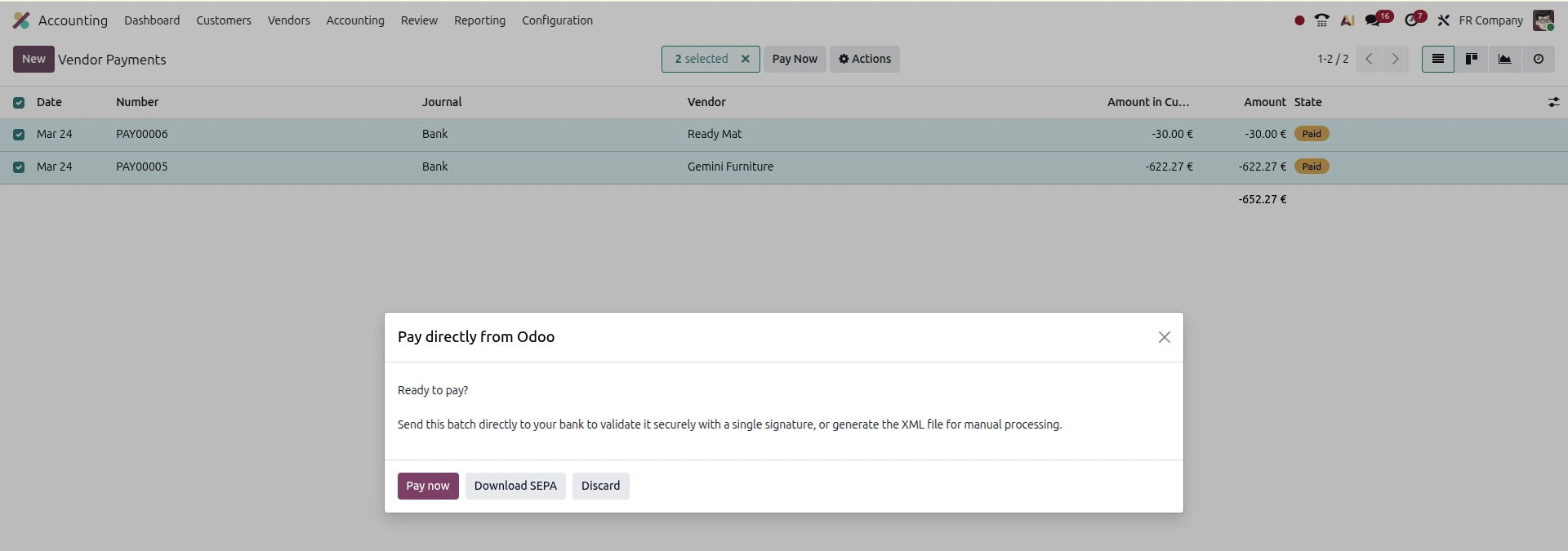This screenshot has width=1568, height=551.
Task: Click Discard in the dialog
Action: [x=600, y=486]
